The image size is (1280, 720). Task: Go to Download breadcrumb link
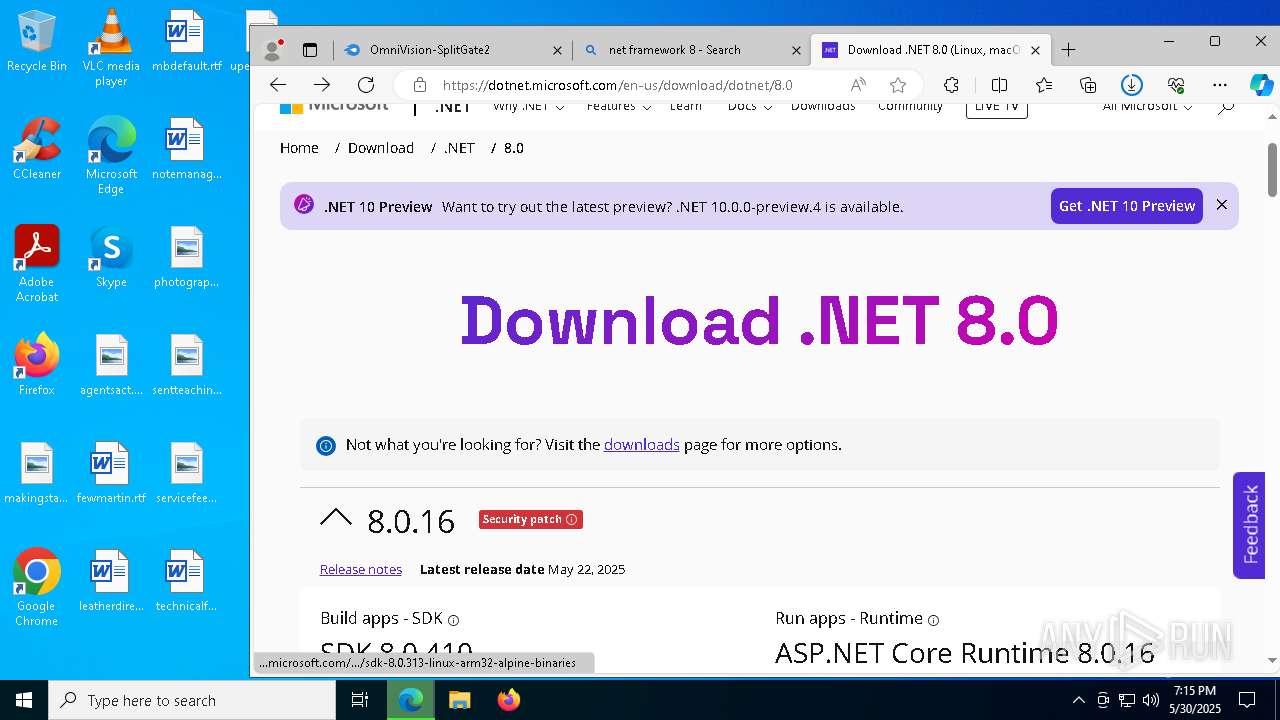click(381, 148)
